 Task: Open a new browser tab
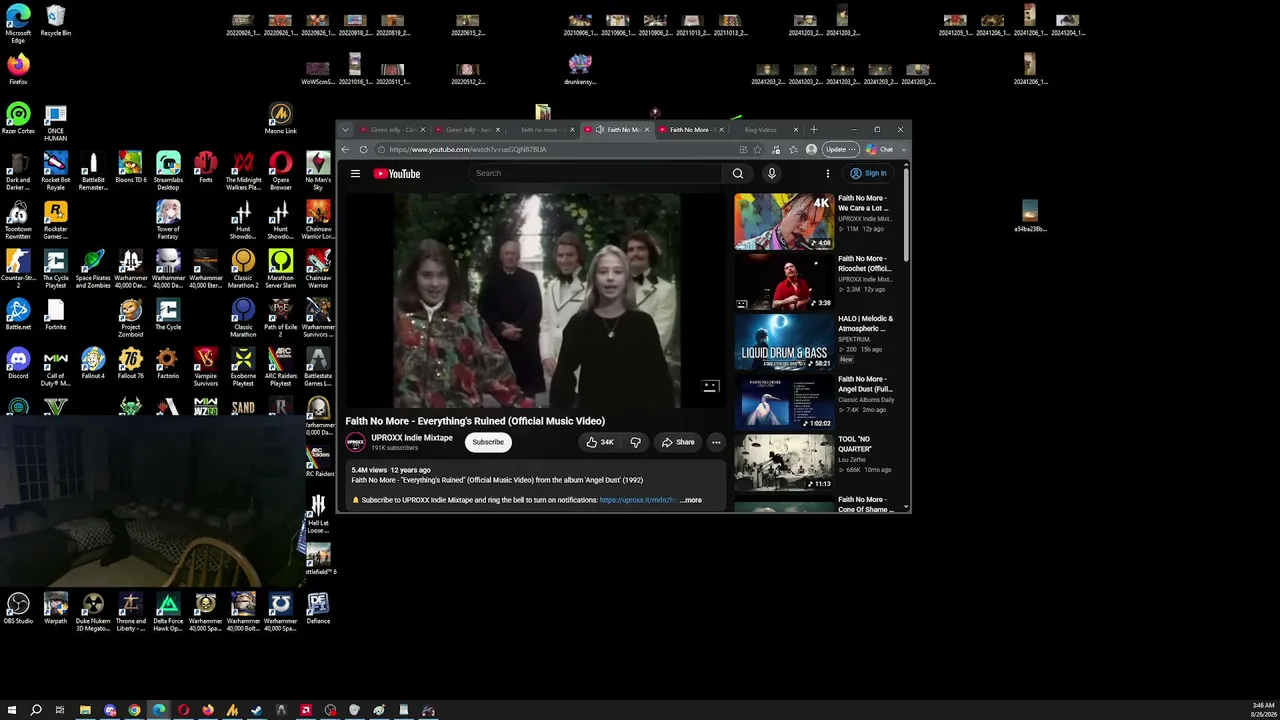(814, 130)
